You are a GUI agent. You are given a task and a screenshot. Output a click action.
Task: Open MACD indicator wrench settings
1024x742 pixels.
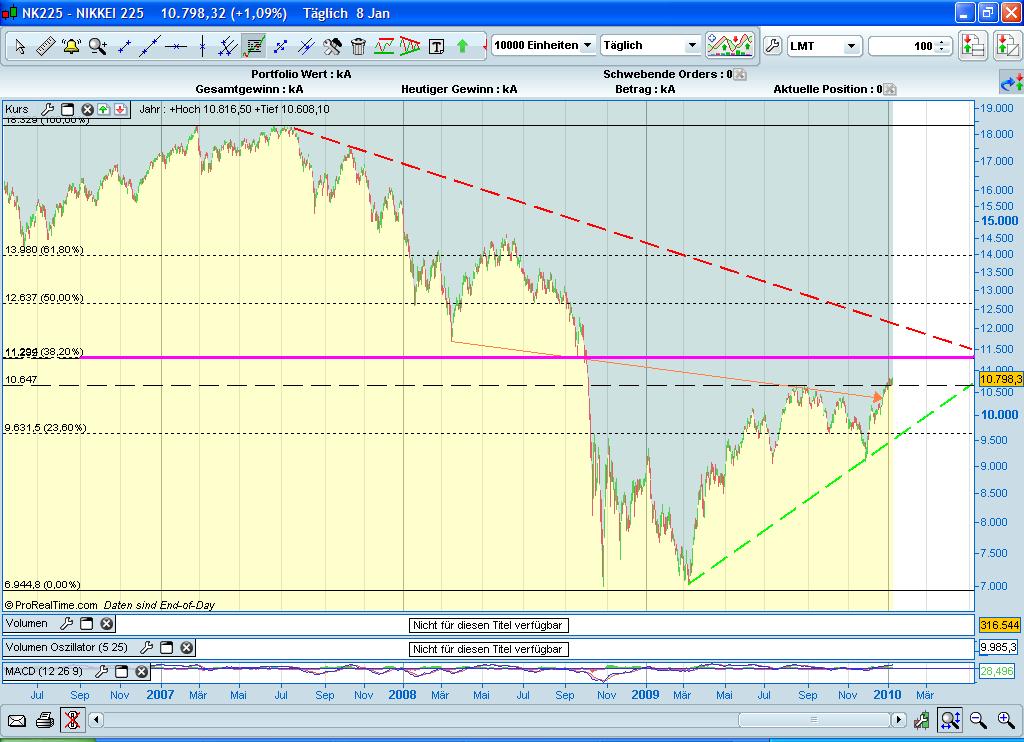101,671
